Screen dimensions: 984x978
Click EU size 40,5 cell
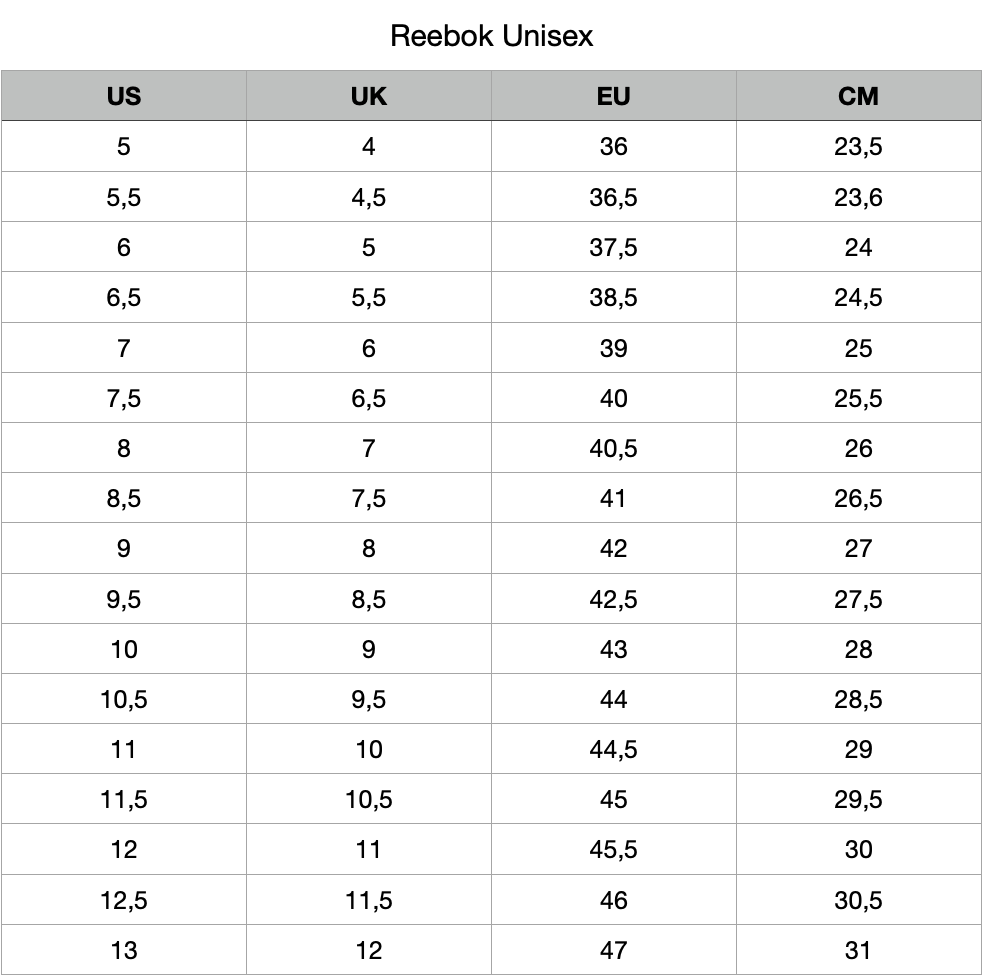click(x=613, y=448)
